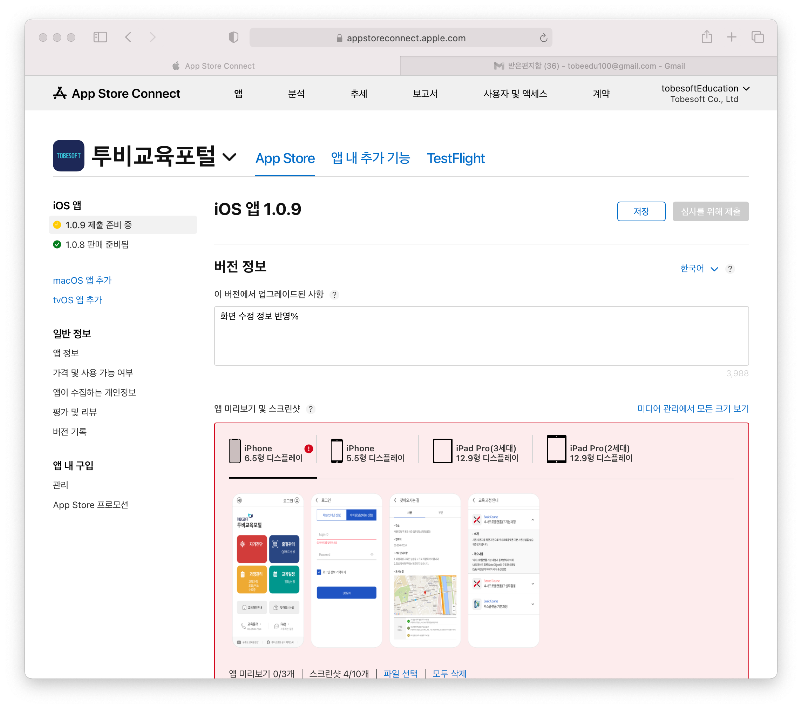The height and width of the screenshot is (709, 802).
Task: Switch to the App Store Connect browser tab
Action: tap(213, 66)
